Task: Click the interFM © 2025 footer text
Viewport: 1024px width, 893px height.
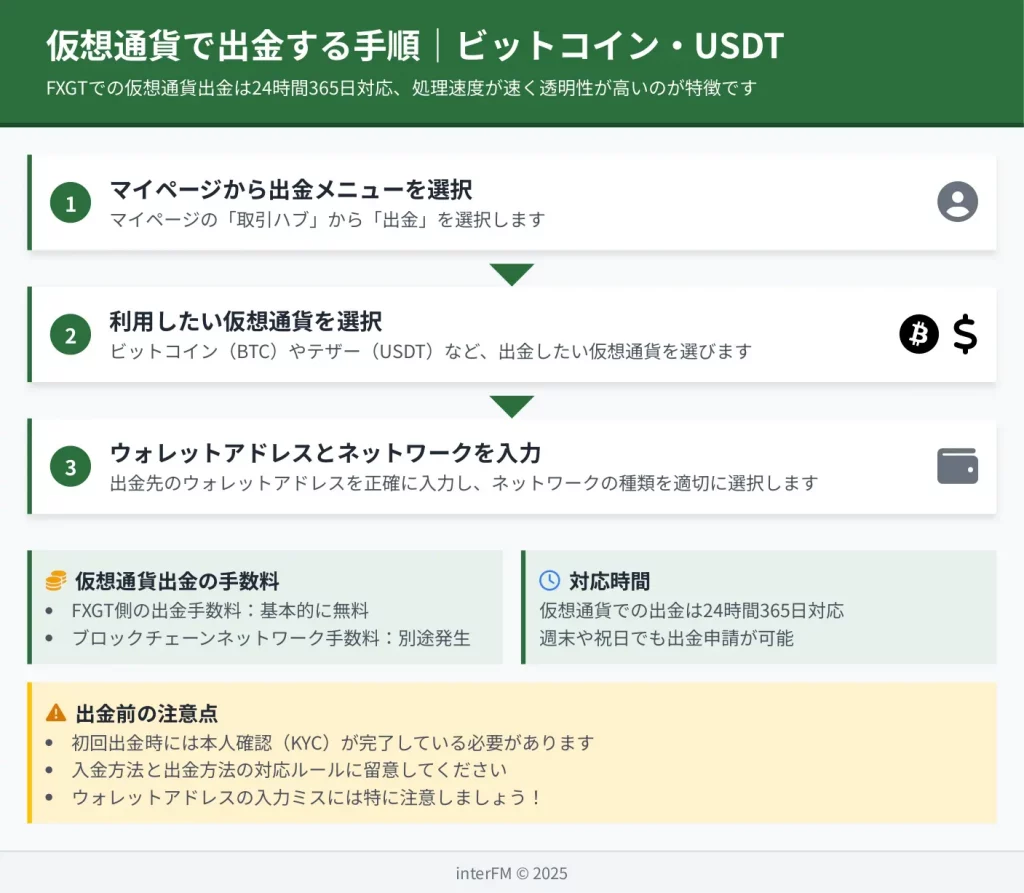Action: click(512, 873)
